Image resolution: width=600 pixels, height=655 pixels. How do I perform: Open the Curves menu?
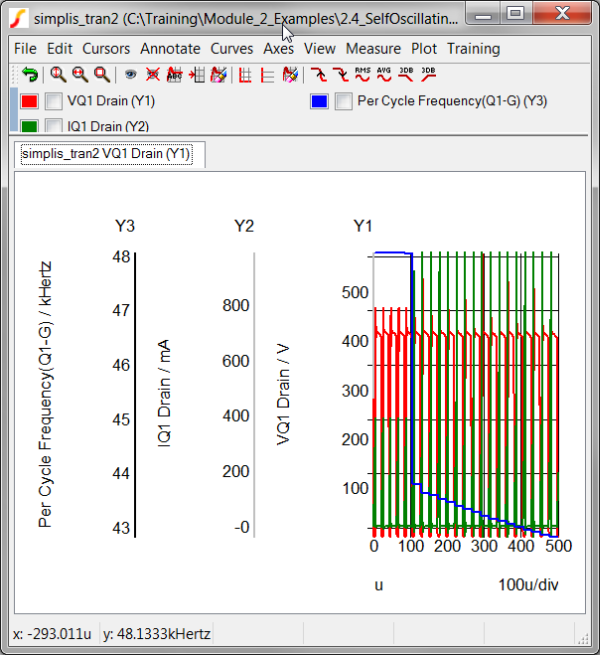(x=231, y=49)
